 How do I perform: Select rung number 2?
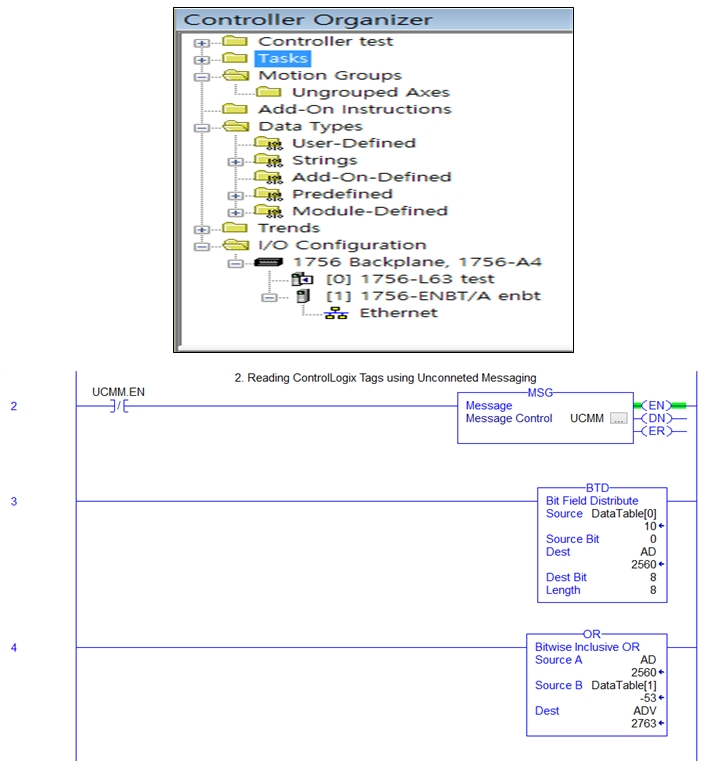click(14, 406)
